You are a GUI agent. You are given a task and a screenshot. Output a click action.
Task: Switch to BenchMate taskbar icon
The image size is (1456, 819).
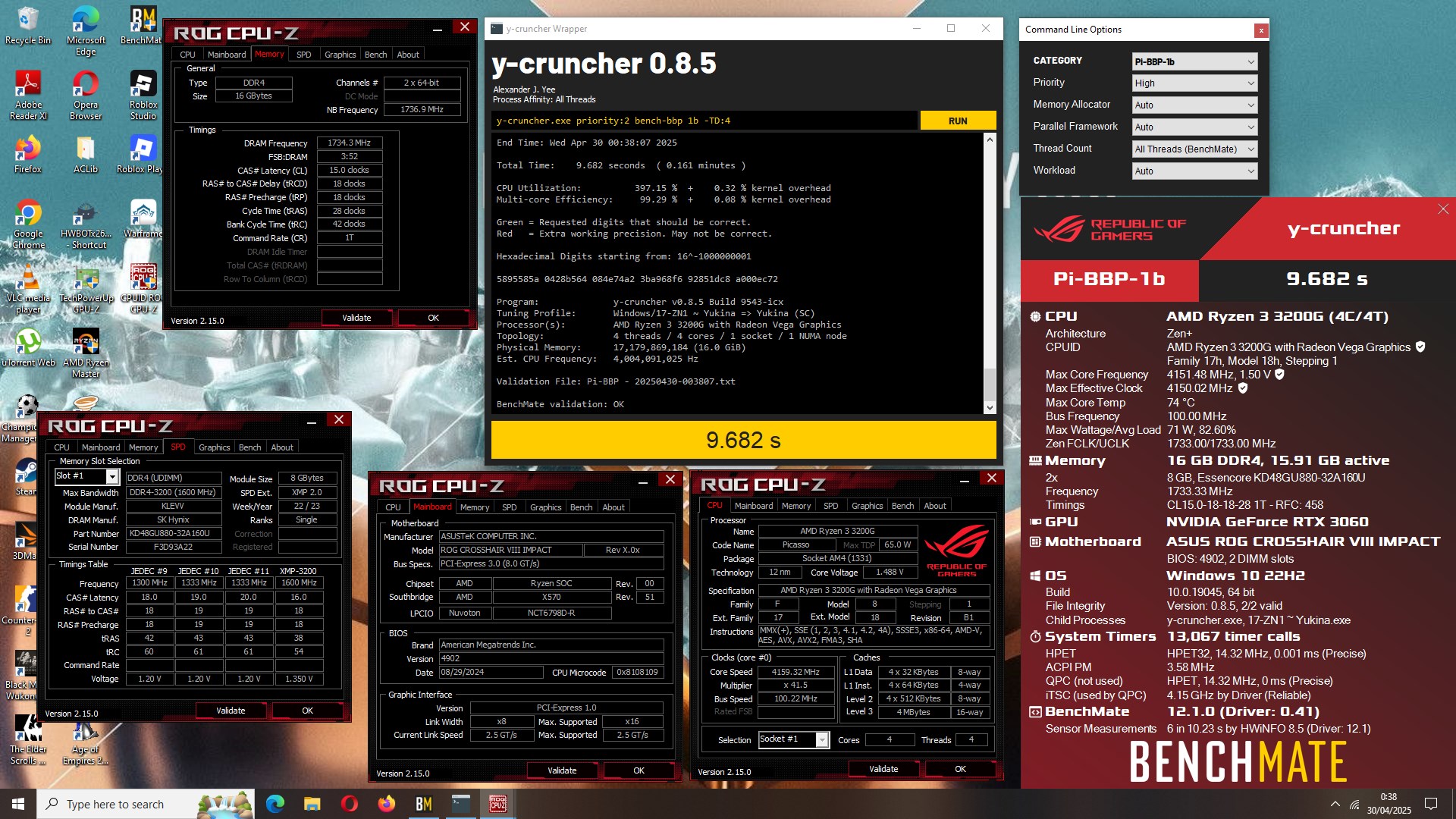tap(423, 804)
